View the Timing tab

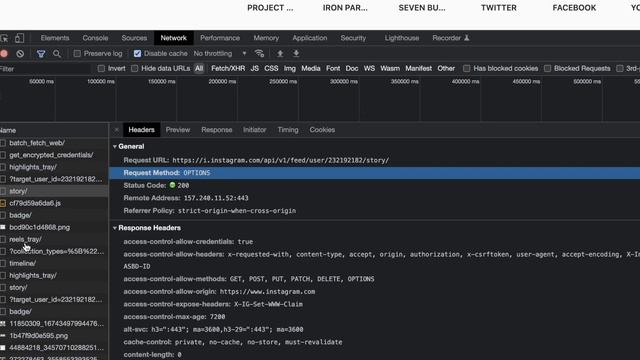288,130
